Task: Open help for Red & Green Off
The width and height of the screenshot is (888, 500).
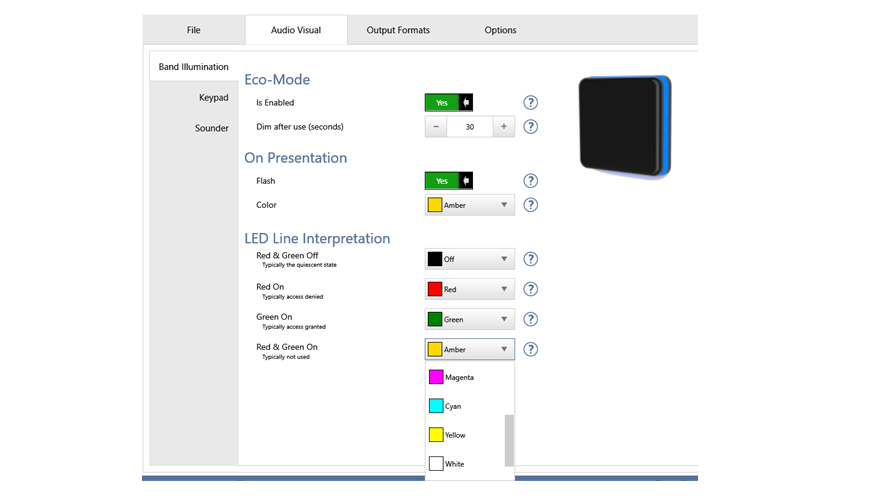Action: tap(530, 259)
